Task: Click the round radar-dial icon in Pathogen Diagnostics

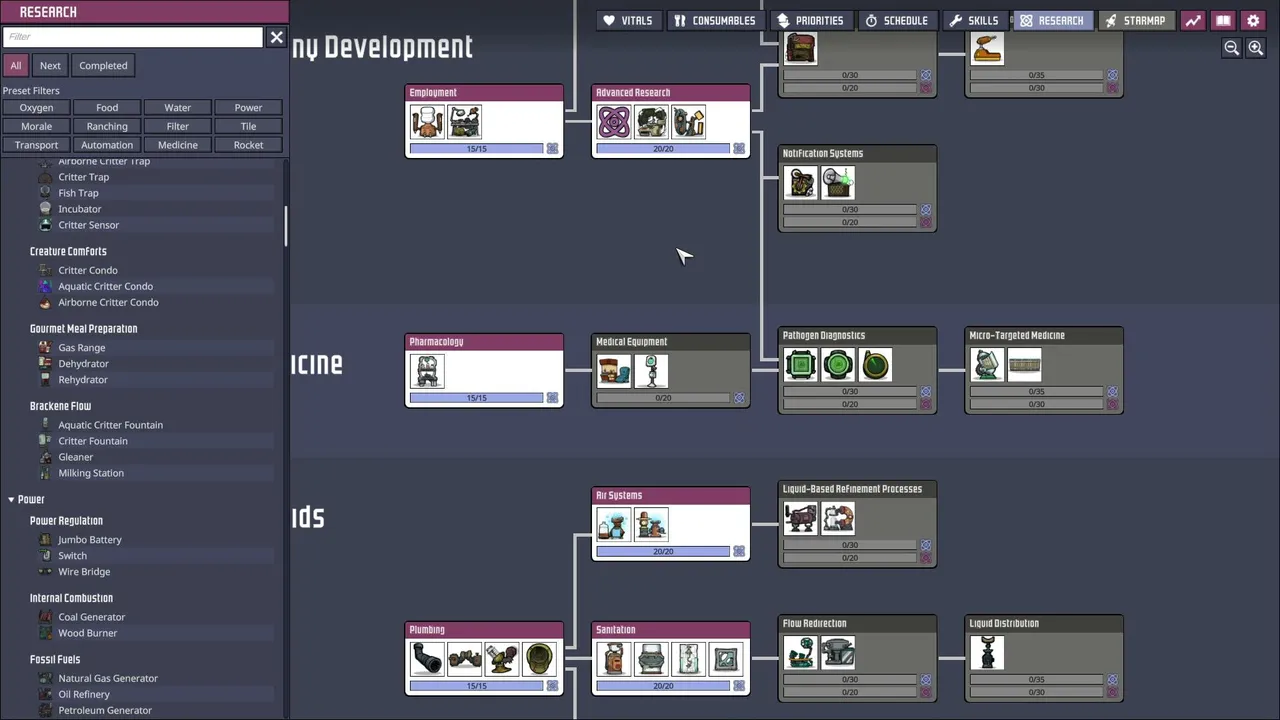Action: (875, 365)
